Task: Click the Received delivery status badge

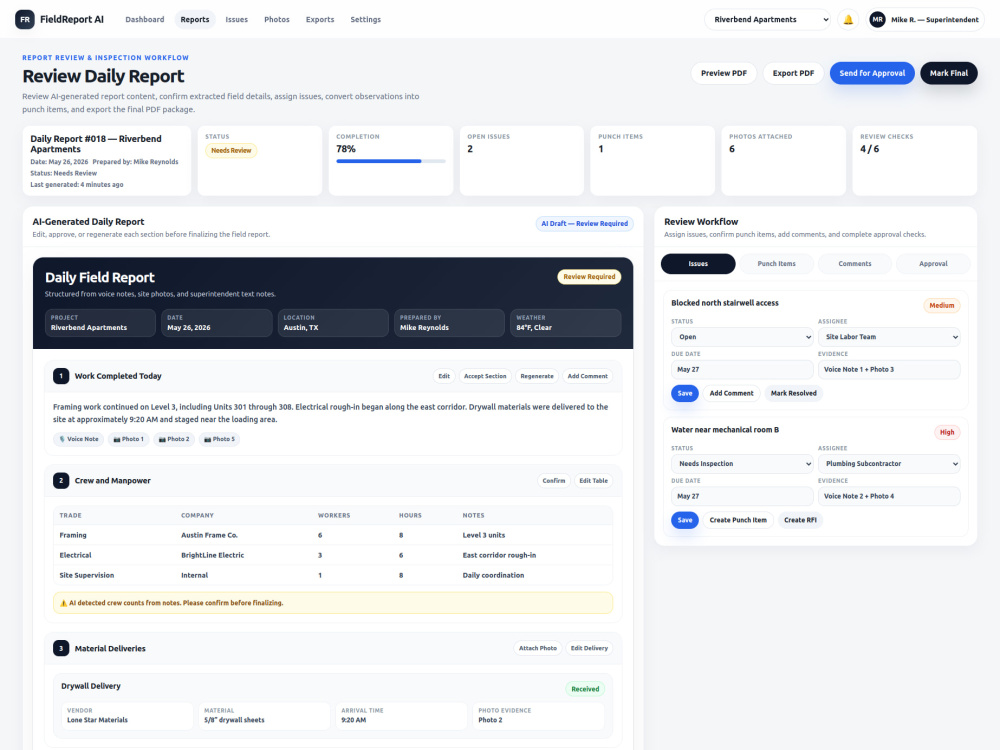Action: pos(585,689)
